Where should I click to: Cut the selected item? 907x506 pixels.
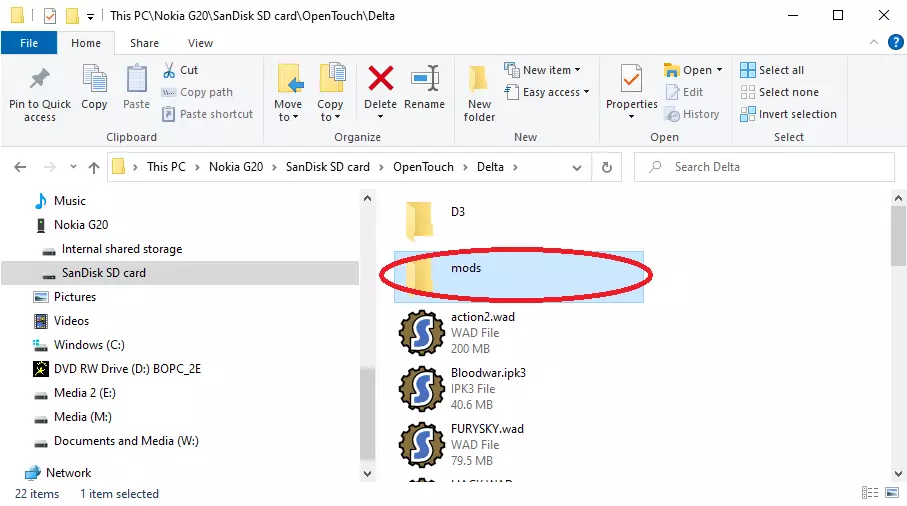tap(180, 70)
